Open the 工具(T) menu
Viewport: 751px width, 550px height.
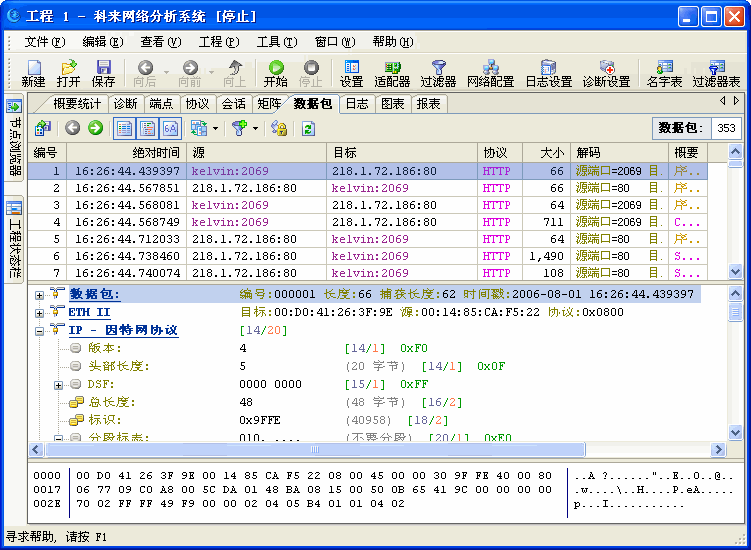tap(277, 42)
